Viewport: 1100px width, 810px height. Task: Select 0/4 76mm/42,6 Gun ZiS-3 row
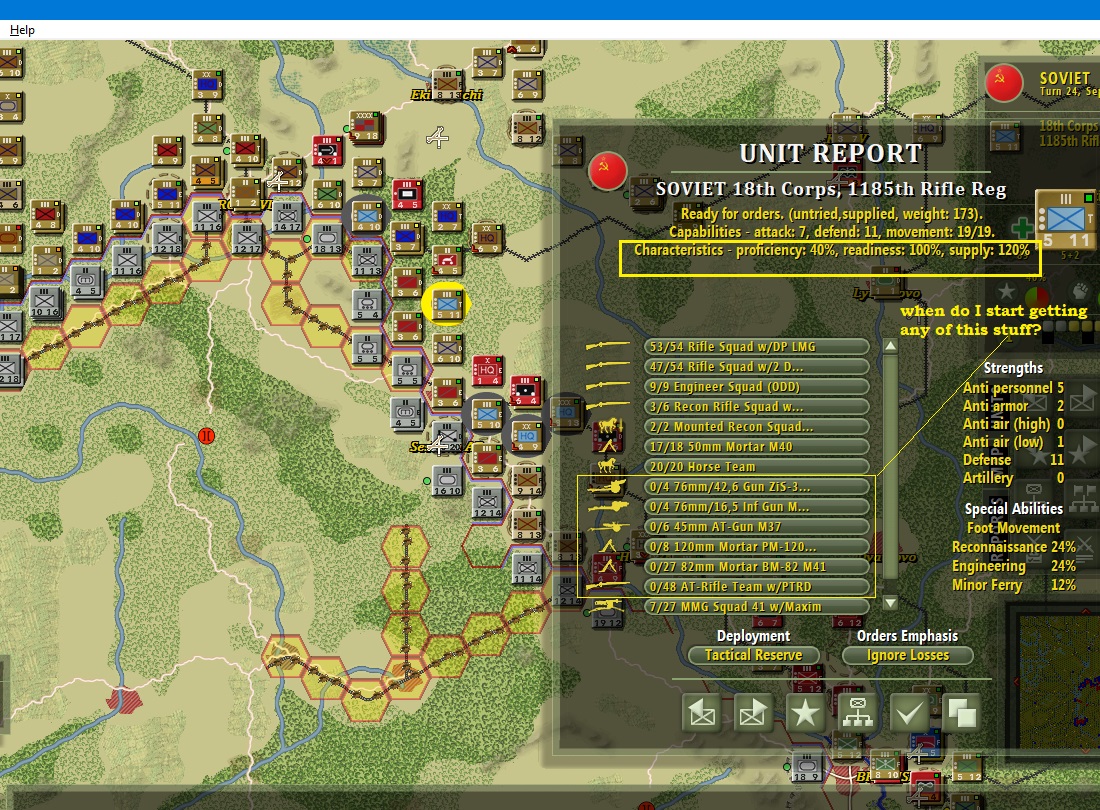pos(757,486)
